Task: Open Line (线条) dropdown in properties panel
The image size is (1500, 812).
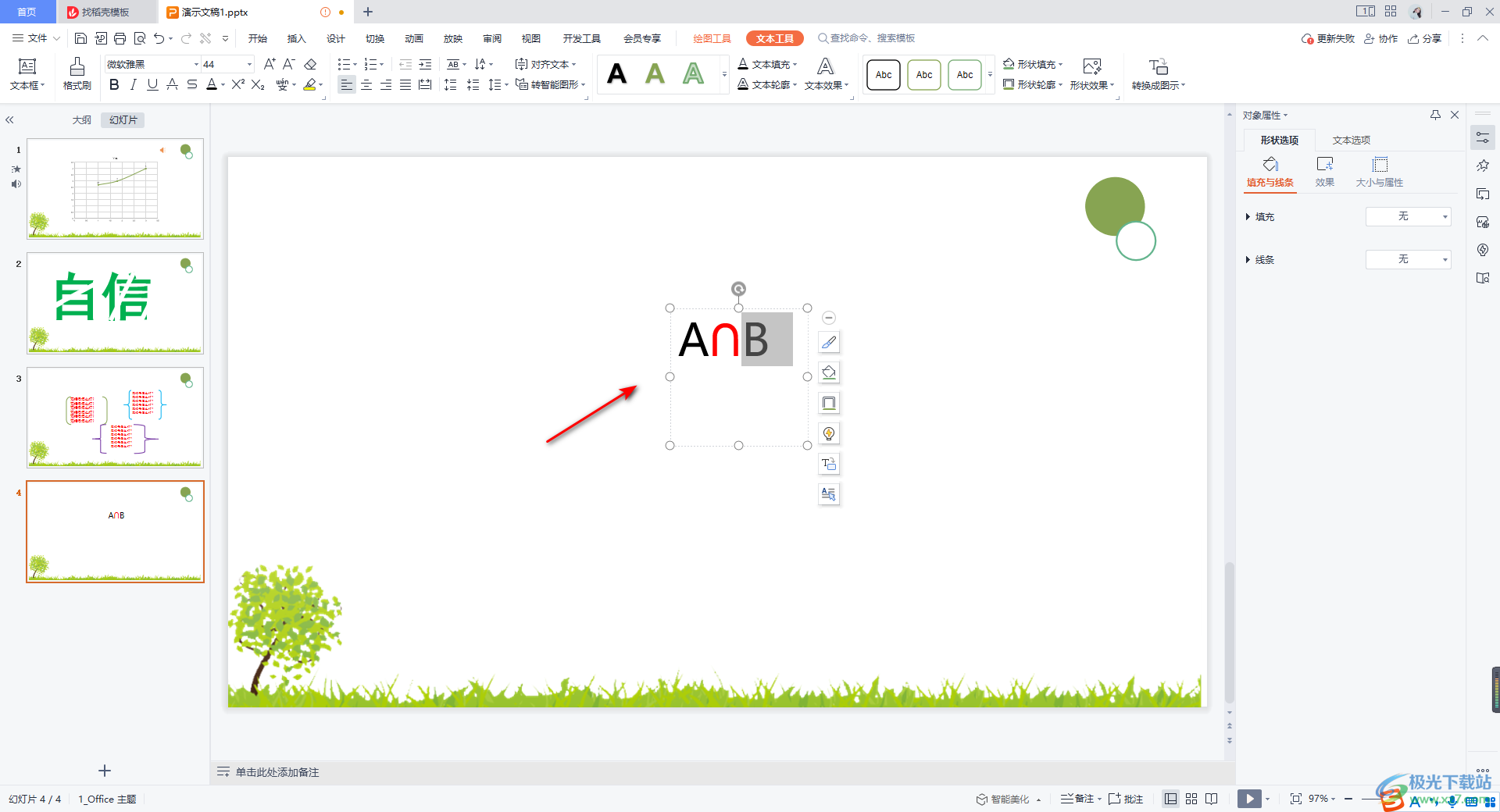Action: (1408, 259)
